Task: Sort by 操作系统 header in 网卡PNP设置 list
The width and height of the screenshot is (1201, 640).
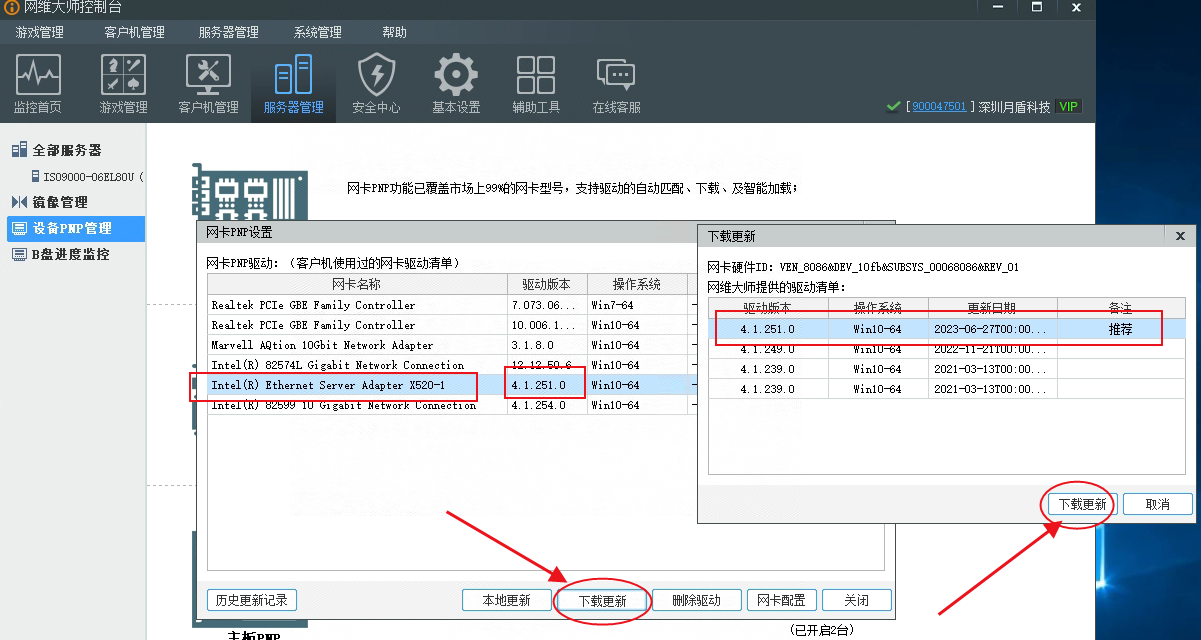Action: [637, 284]
